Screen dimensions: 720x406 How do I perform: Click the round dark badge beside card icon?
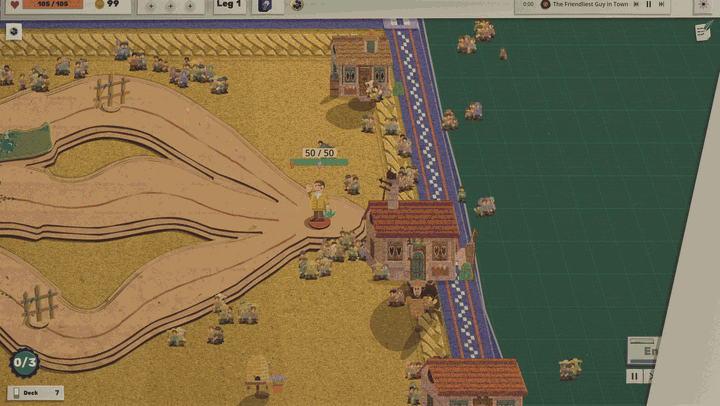(297, 5)
